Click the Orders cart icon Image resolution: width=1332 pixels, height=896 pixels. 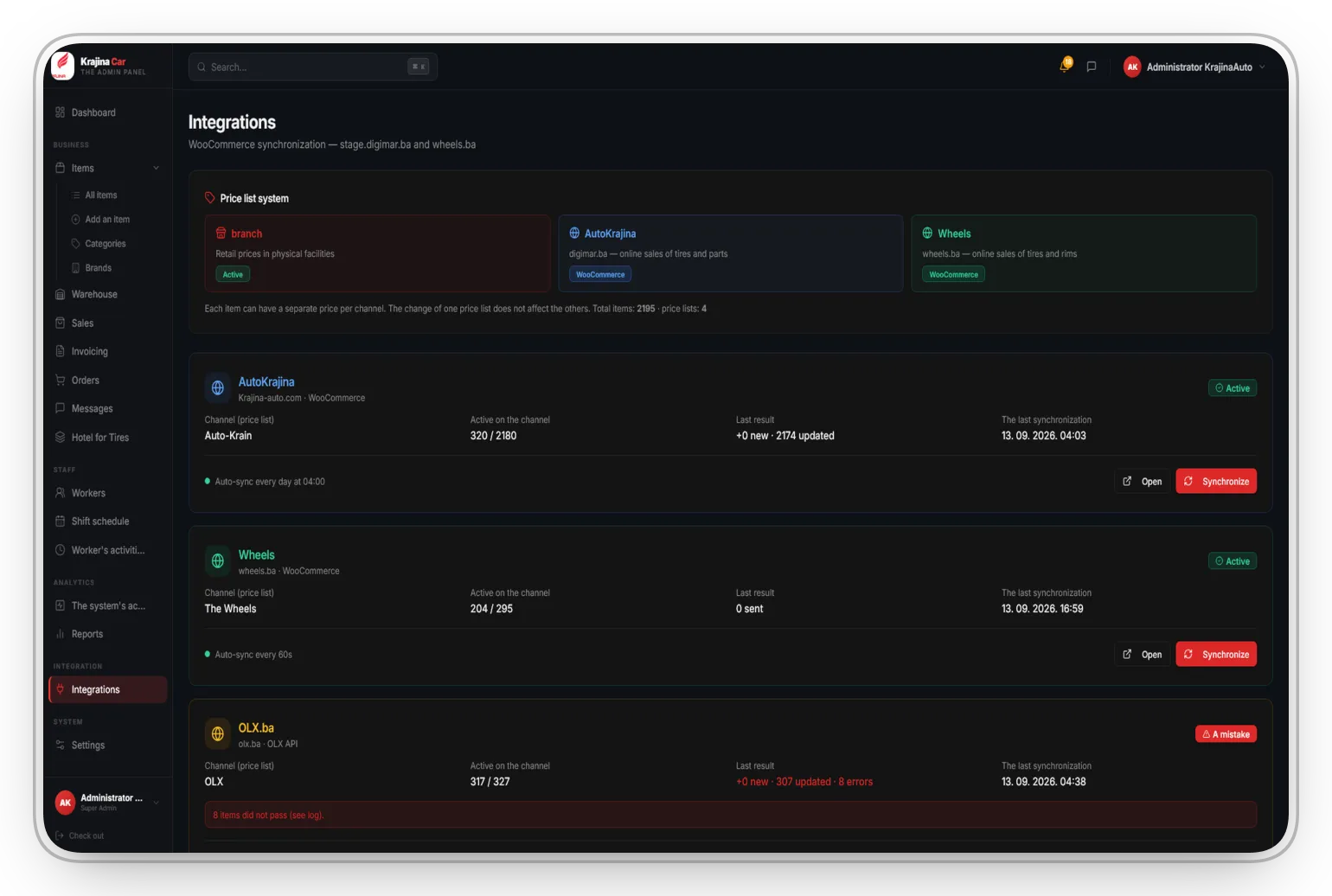pos(60,380)
